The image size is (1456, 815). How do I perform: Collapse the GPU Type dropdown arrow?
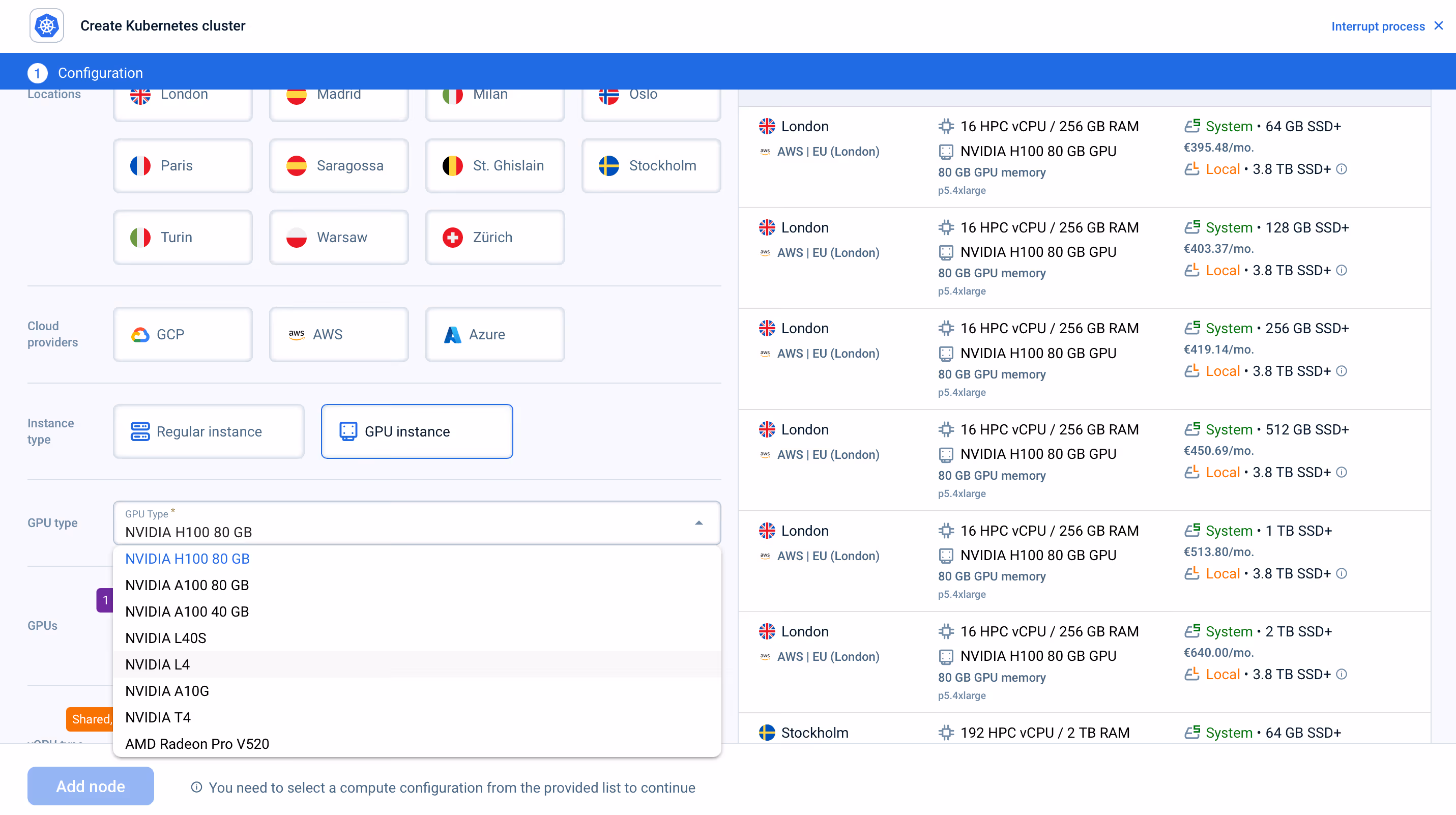pyautogui.click(x=698, y=523)
